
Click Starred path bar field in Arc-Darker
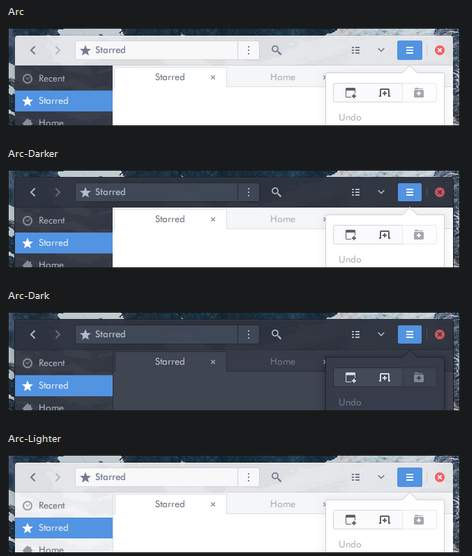pos(156,192)
